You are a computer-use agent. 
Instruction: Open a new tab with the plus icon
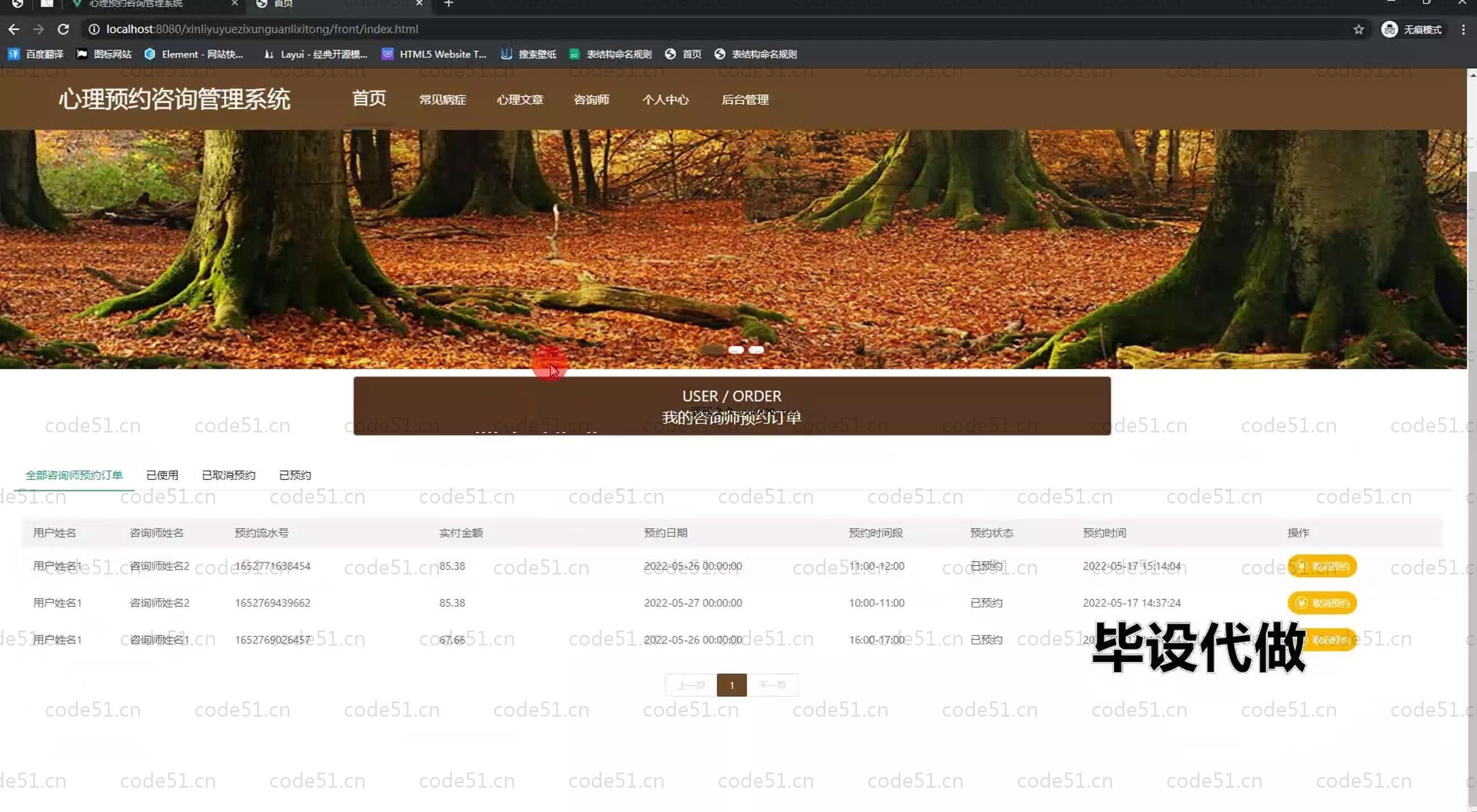(x=449, y=3)
